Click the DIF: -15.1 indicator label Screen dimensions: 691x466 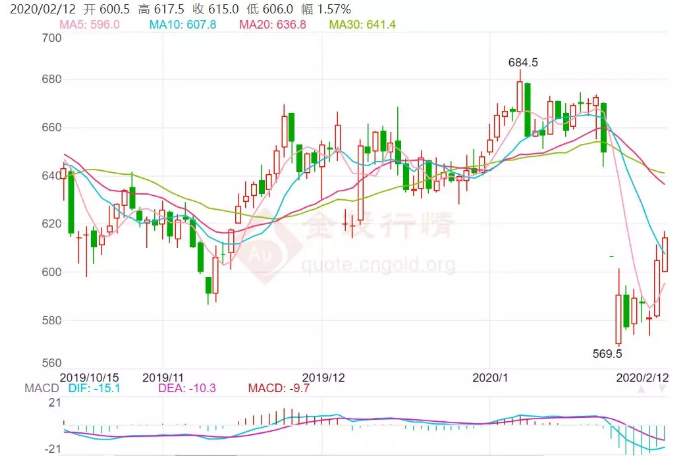click(x=94, y=388)
